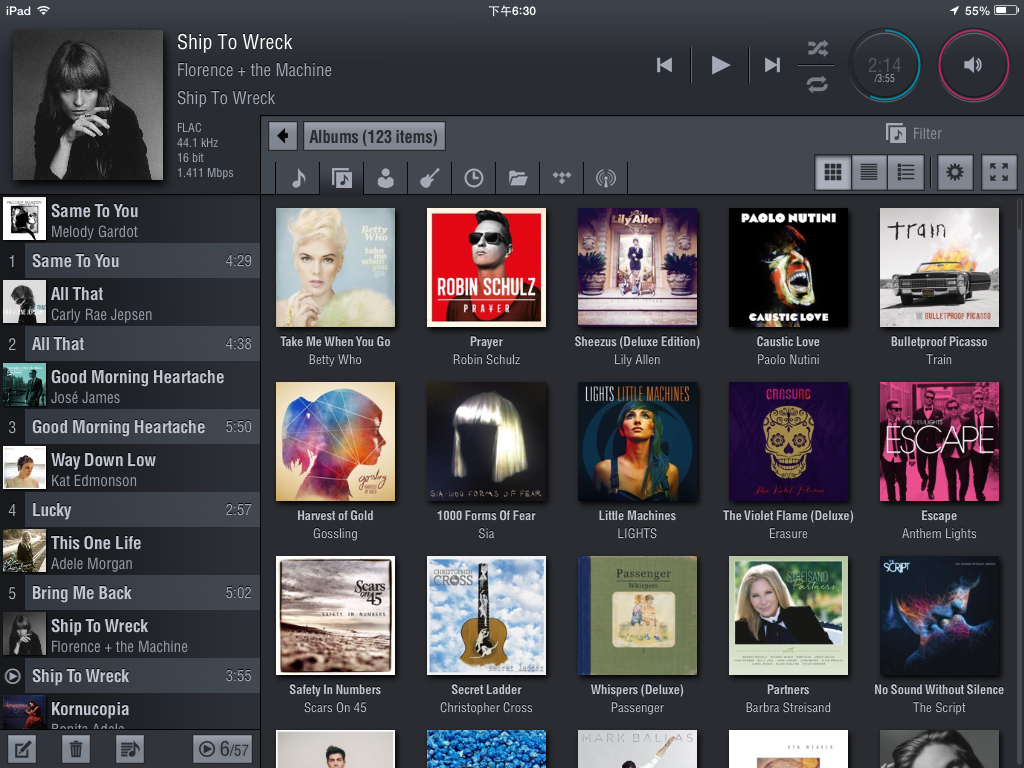Switch to the Genres tab (guitar icon)

[429, 178]
